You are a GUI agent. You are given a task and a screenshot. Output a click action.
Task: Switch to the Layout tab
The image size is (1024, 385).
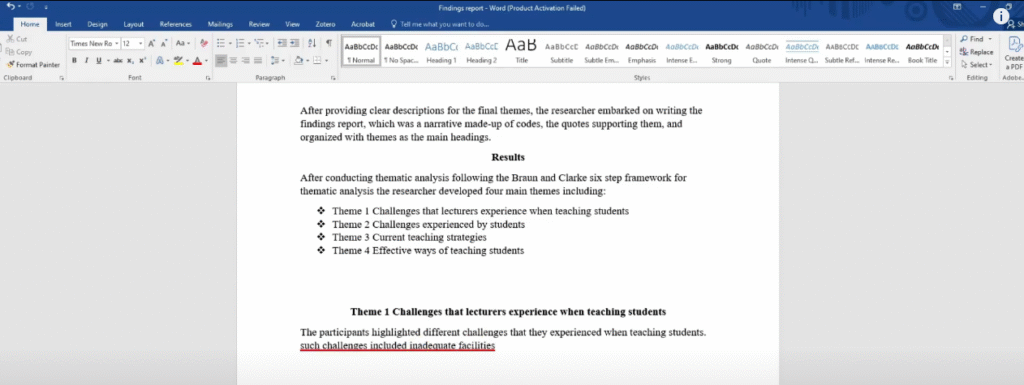coord(134,24)
